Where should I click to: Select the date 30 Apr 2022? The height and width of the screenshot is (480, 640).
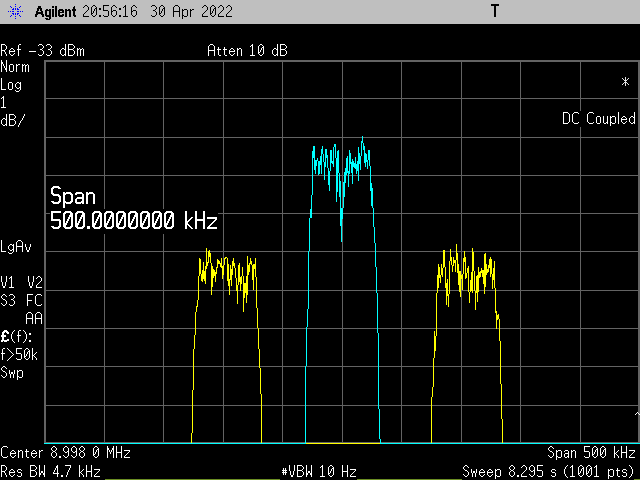tap(191, 11)
